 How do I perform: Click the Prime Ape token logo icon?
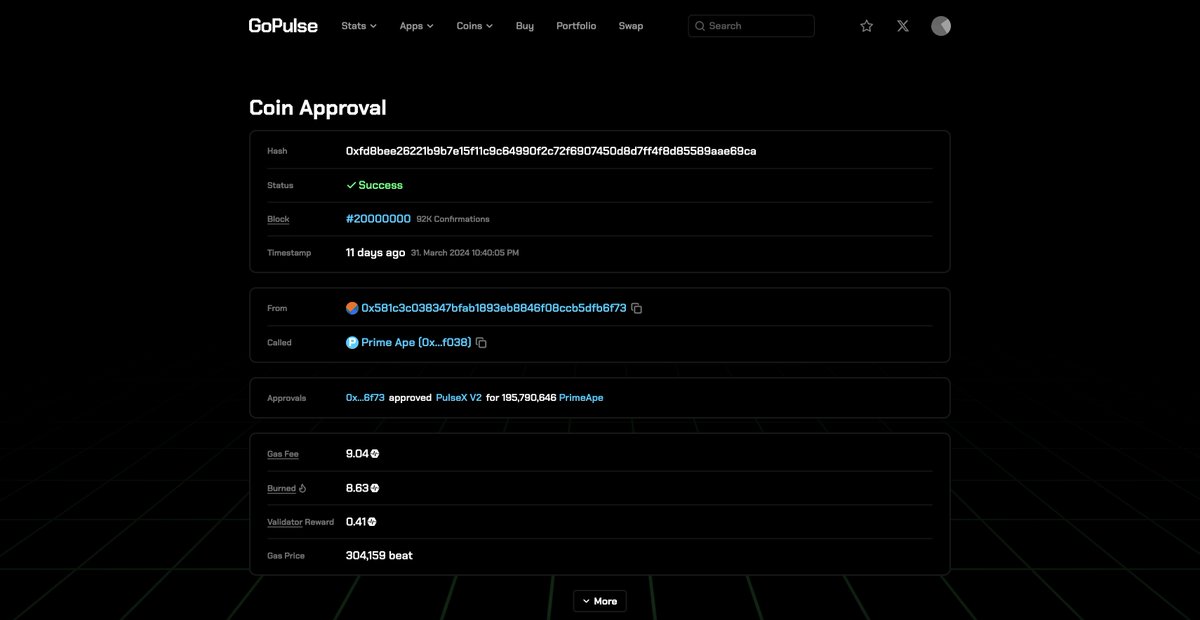click(352, 341)
